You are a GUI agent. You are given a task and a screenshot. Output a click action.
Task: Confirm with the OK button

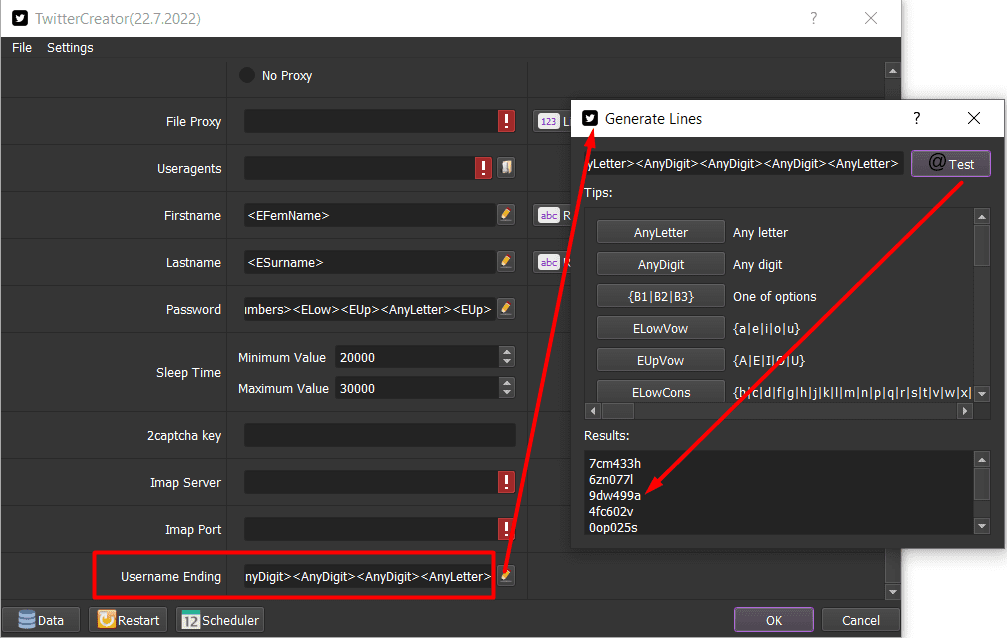(774, 620)
